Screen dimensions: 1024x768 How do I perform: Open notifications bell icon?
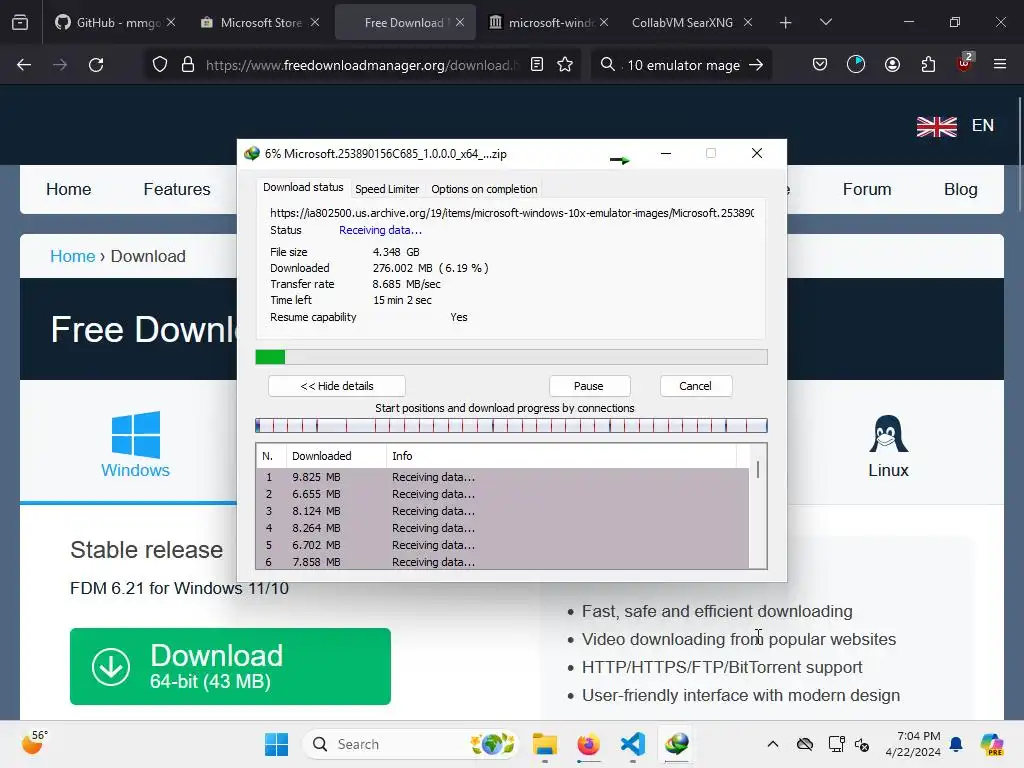(956, 744)
